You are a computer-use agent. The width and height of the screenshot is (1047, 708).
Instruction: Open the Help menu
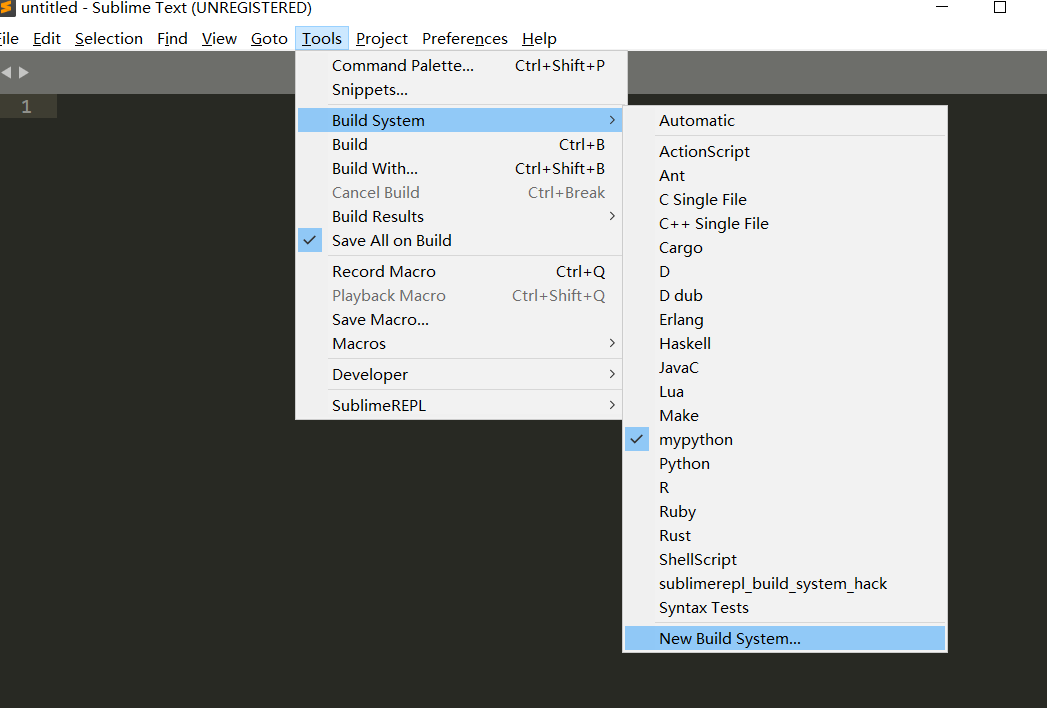click(x=539, y=39)
